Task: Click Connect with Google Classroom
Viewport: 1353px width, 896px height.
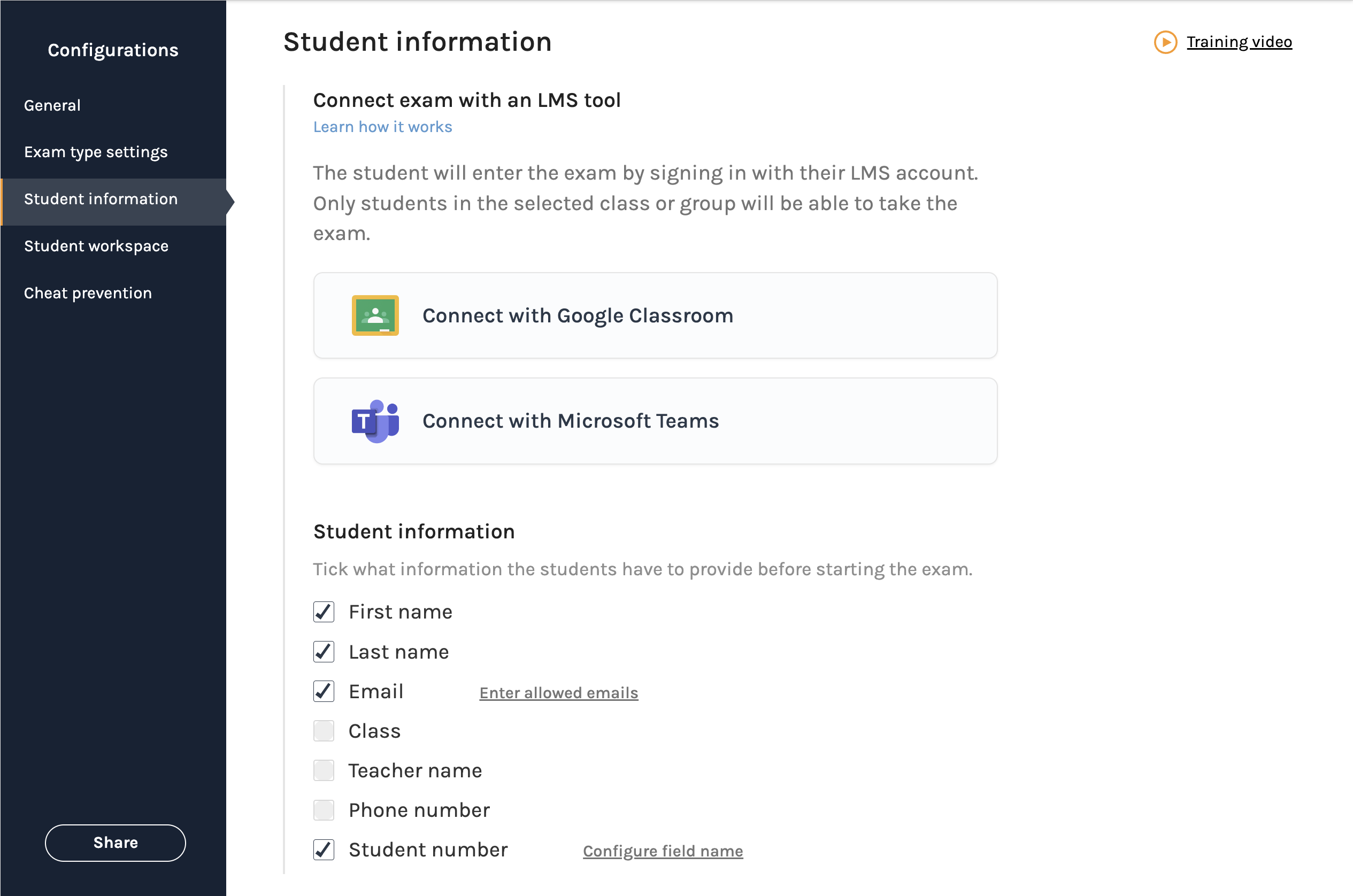Action: 578,315
